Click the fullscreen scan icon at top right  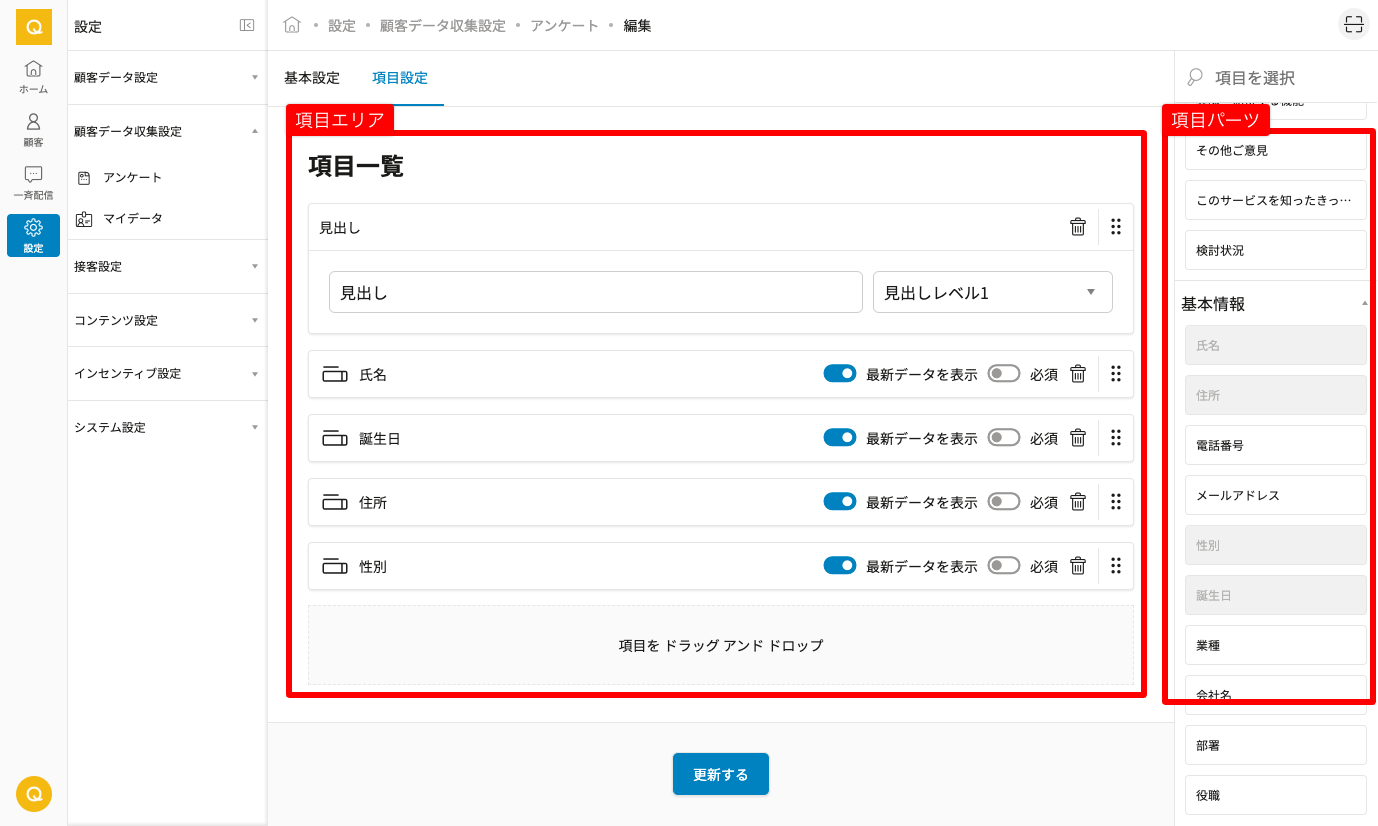(x=1353, y=25)
